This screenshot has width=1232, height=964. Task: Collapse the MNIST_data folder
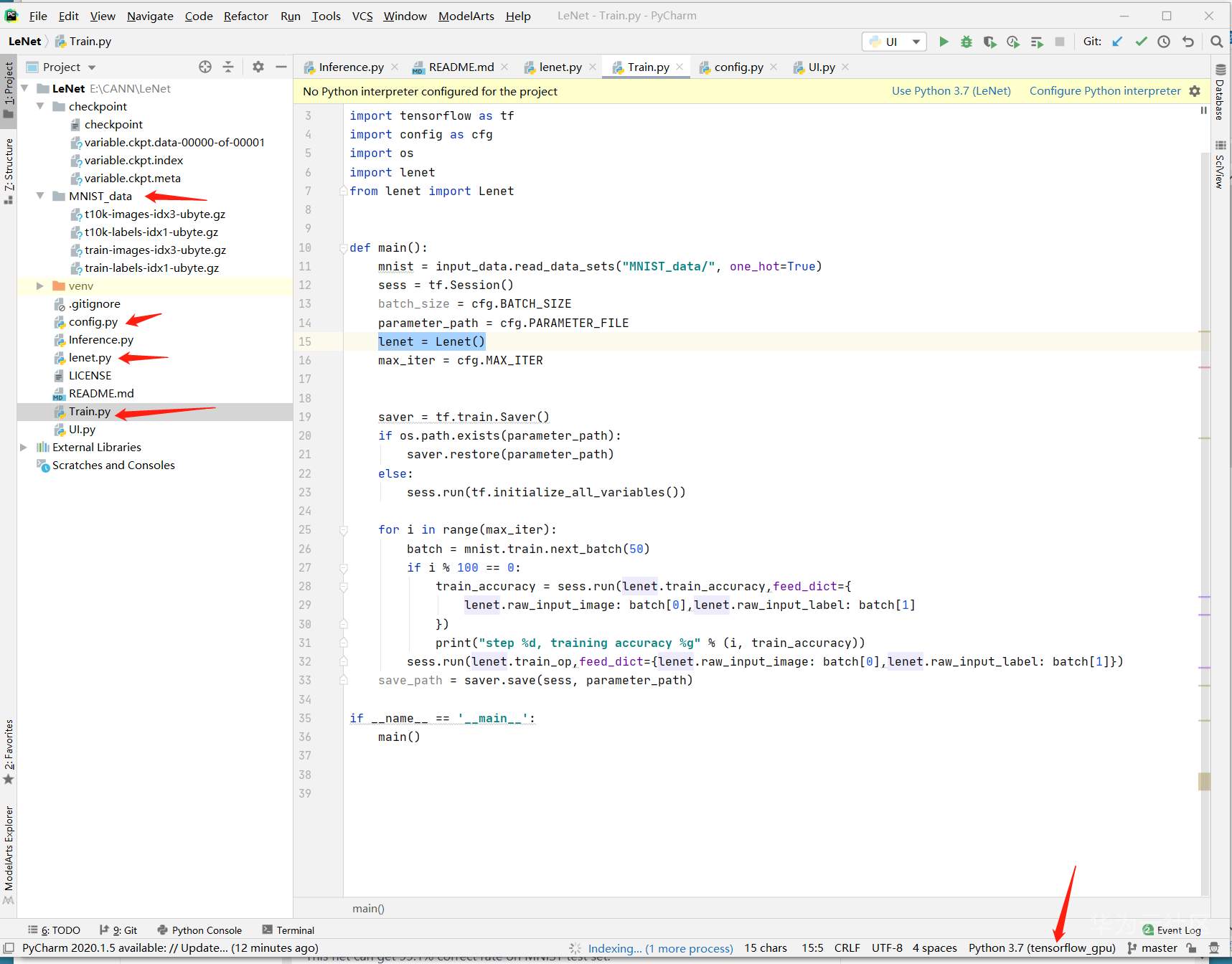40,196
